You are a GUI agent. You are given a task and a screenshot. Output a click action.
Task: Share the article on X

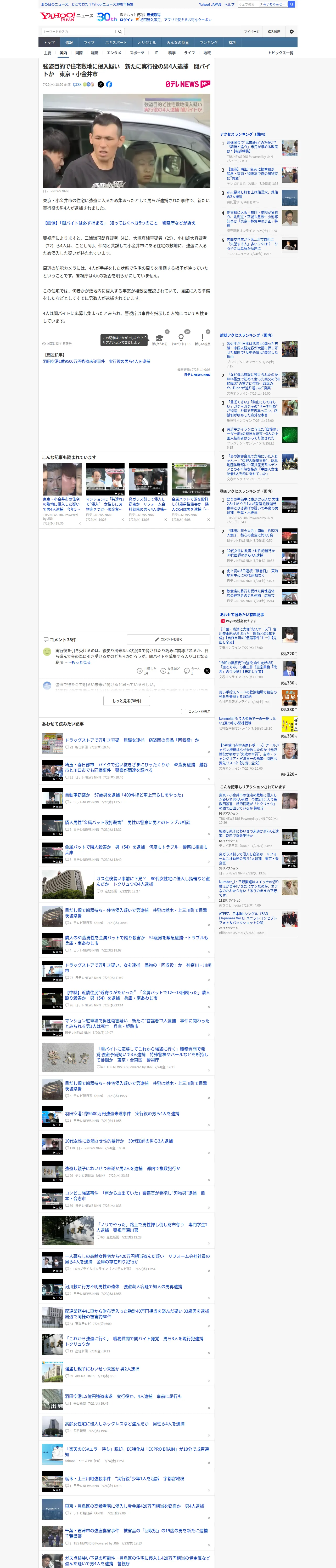point(101,85)
